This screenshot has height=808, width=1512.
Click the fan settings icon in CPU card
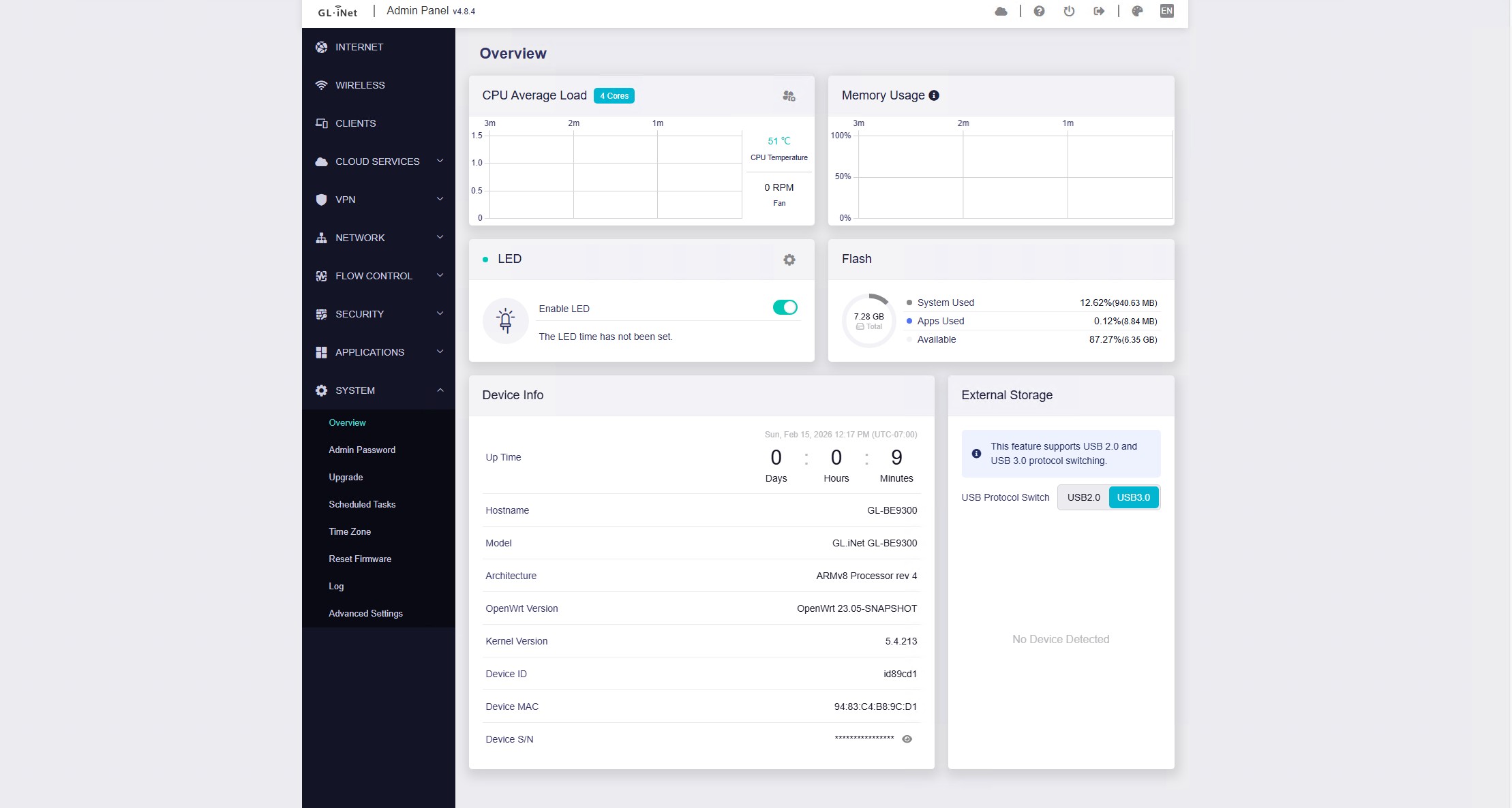pos(789,96)
